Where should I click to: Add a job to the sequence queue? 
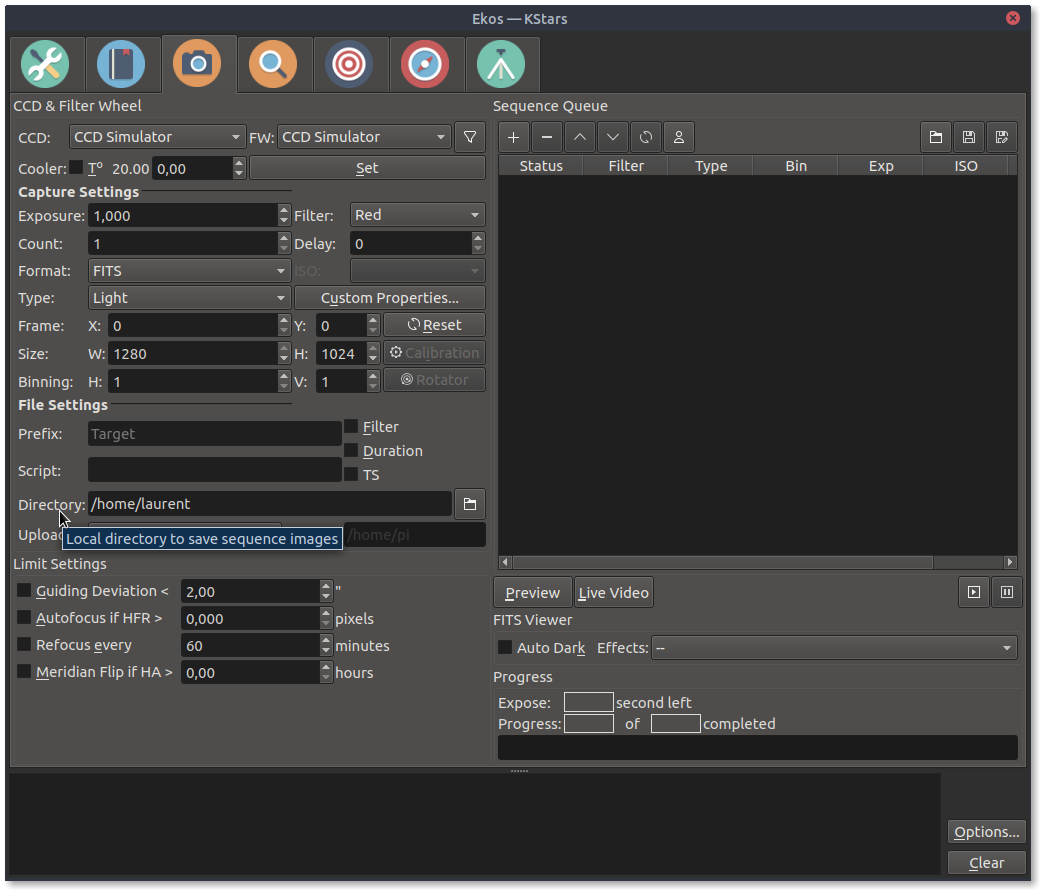coord(513,137)
